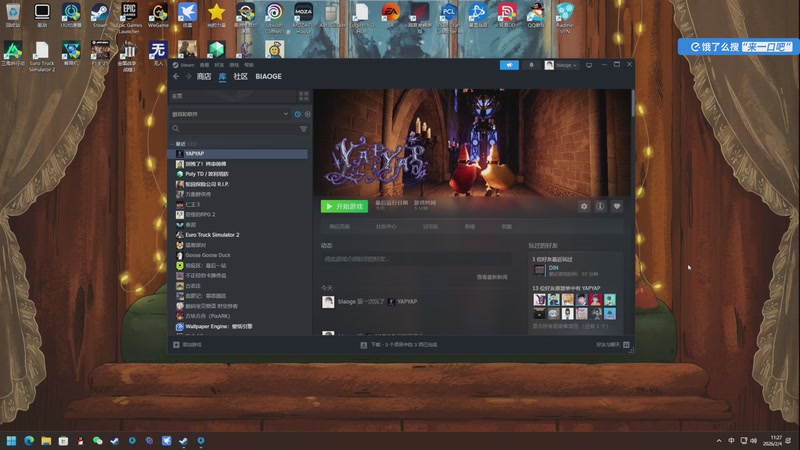Open the WeGame desktop icon
This screenshot has height=450, width=800.
pos(158,15)
